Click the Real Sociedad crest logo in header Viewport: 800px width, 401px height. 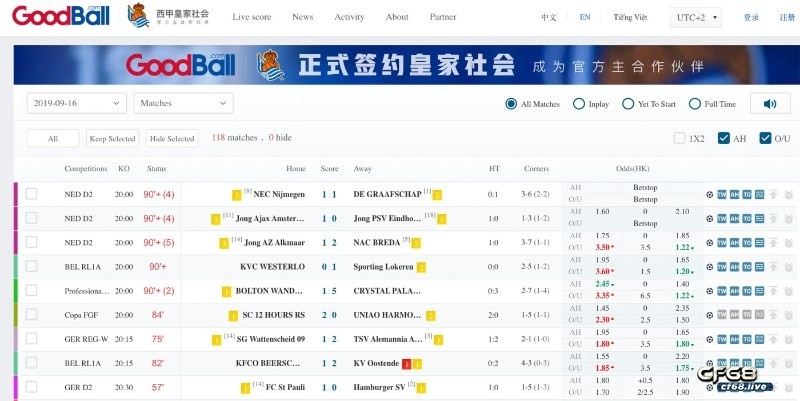coord(138,16)
